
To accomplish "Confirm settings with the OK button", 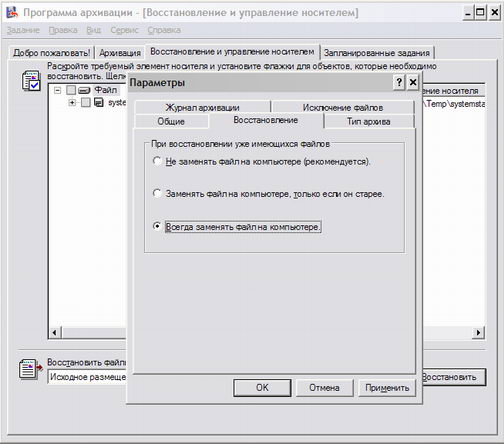I will tap(262, 388).
